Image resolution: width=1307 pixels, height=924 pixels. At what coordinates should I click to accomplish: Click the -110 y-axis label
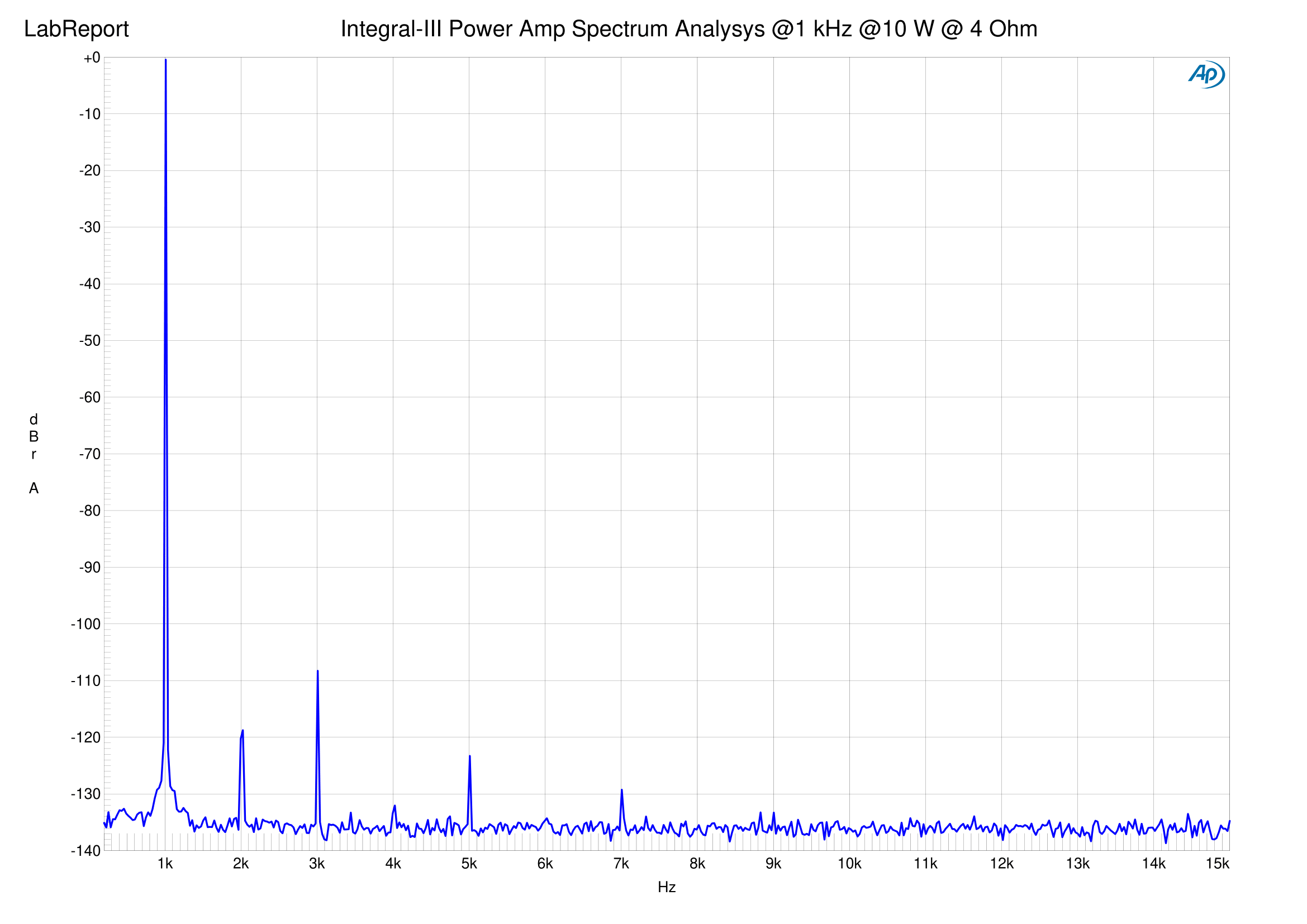point(86,680)
